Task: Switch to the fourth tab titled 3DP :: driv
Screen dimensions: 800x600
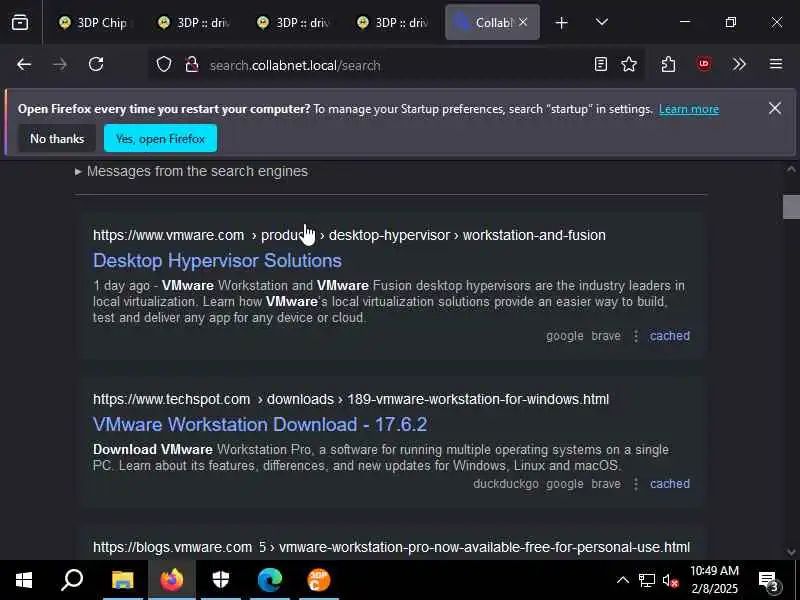Action: coord(392,22)
